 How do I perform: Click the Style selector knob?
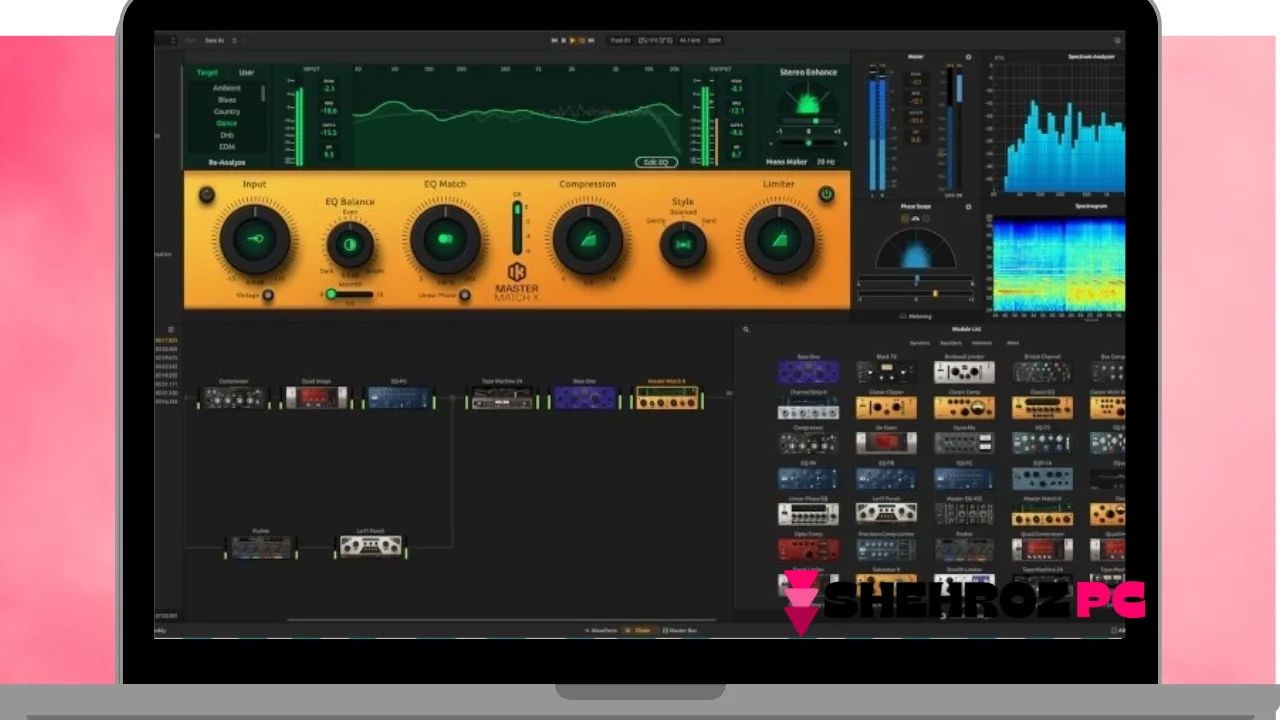[x=683, y=244]
